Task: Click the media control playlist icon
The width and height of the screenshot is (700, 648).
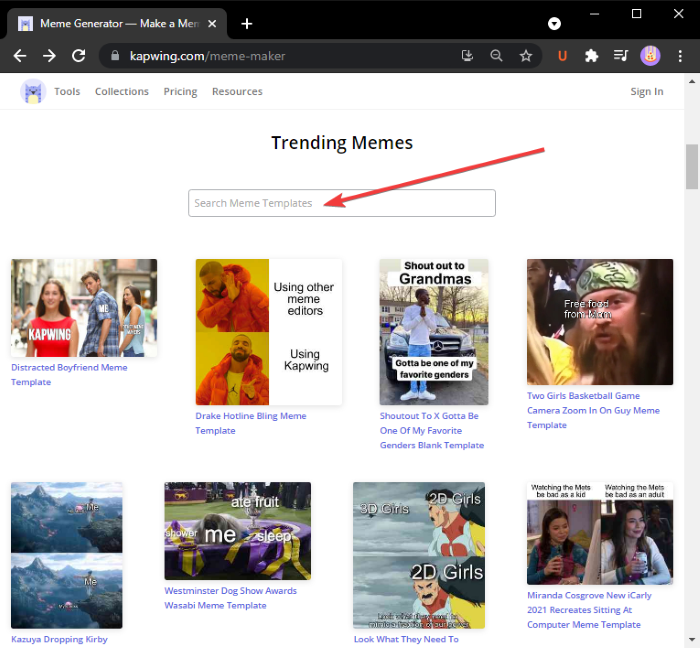Action: coord(620,56)
